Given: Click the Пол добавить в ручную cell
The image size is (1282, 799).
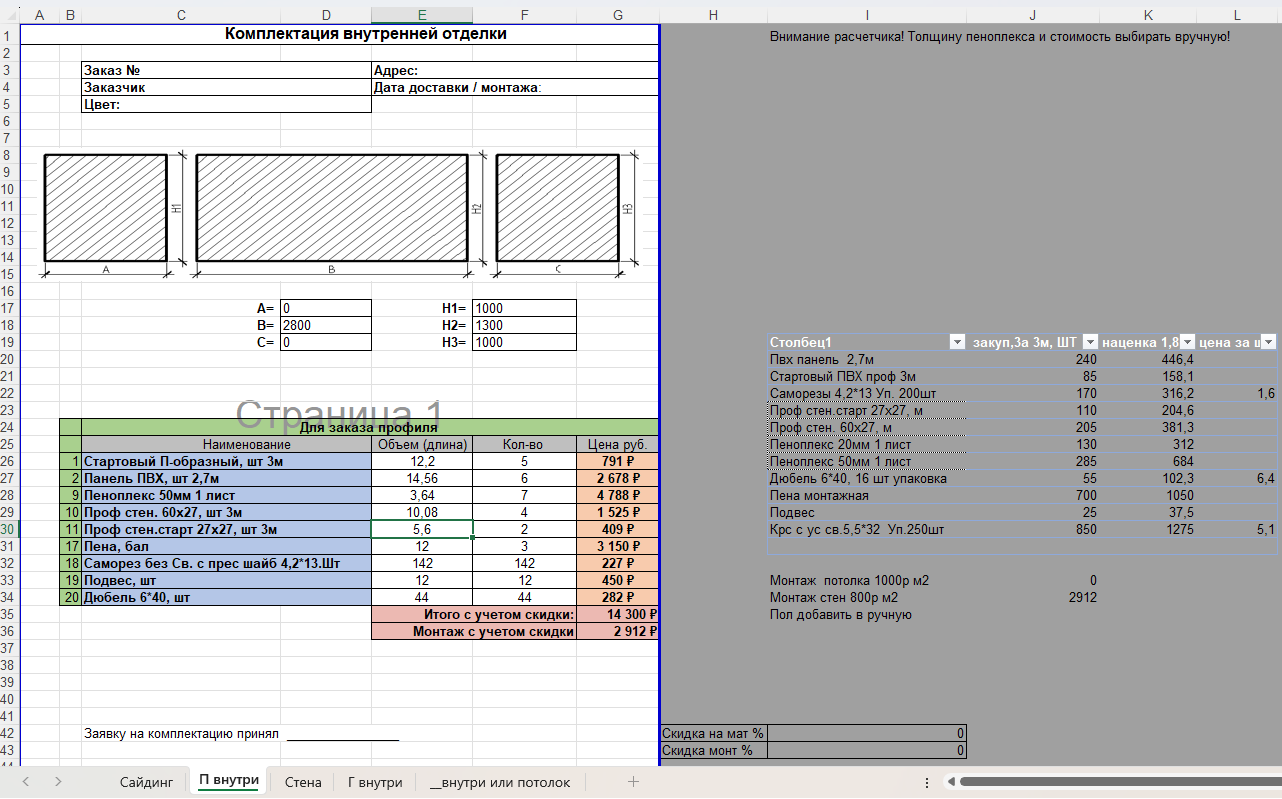Looking at the screenshot, I should click(x=866, y=614).
